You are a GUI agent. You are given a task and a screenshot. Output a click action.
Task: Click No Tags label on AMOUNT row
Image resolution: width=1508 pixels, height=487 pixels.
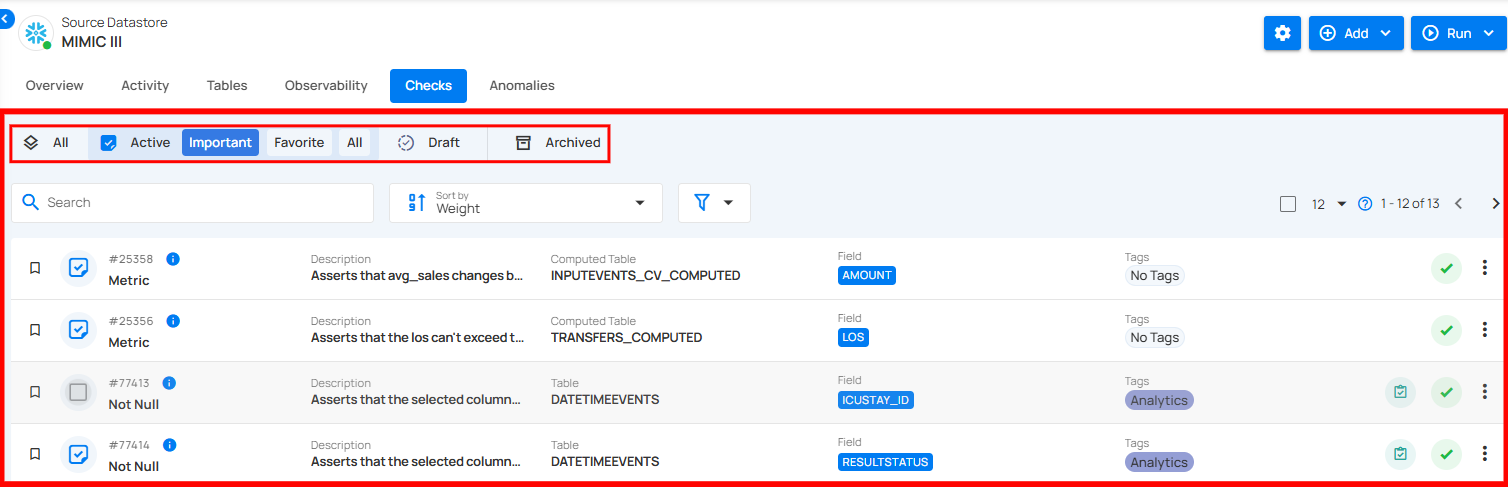point(1154,276)
